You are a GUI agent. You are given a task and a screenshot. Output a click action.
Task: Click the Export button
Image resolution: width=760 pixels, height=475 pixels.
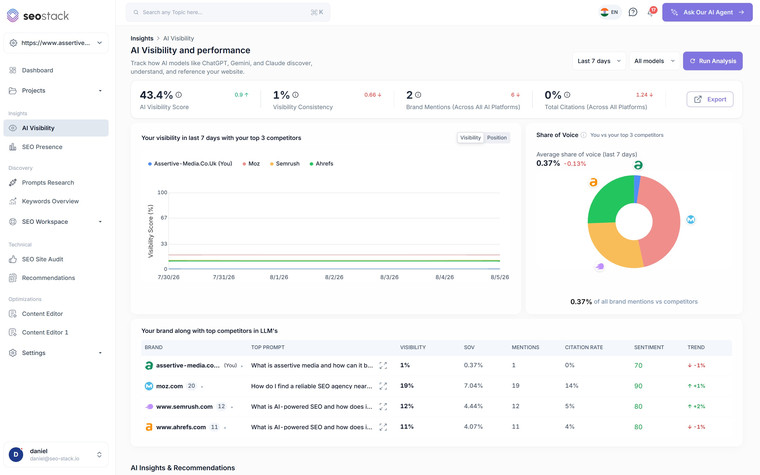click(x=710, y=99)
